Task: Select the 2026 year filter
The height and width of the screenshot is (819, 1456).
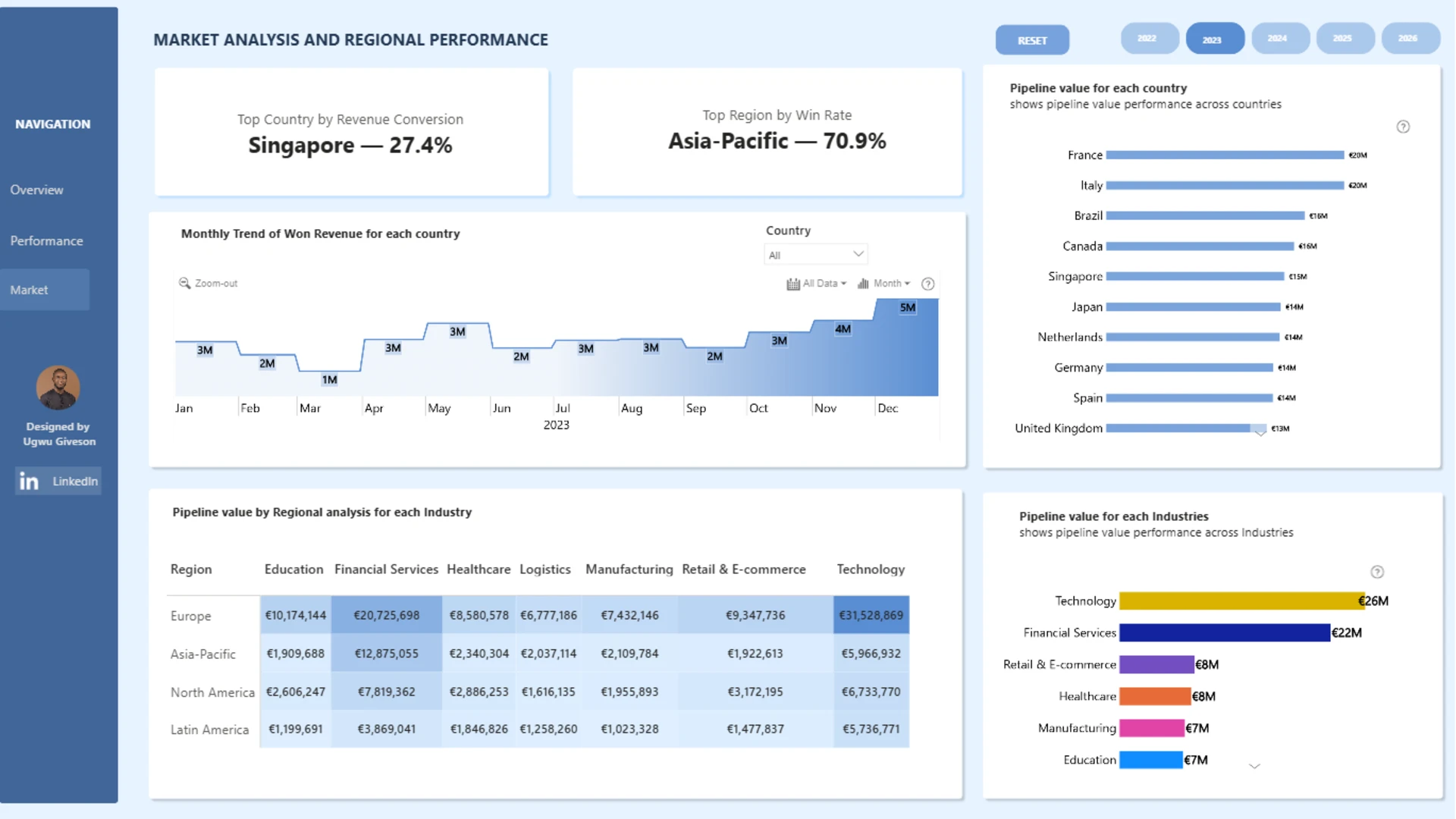Action: (x=1410, y=39)
